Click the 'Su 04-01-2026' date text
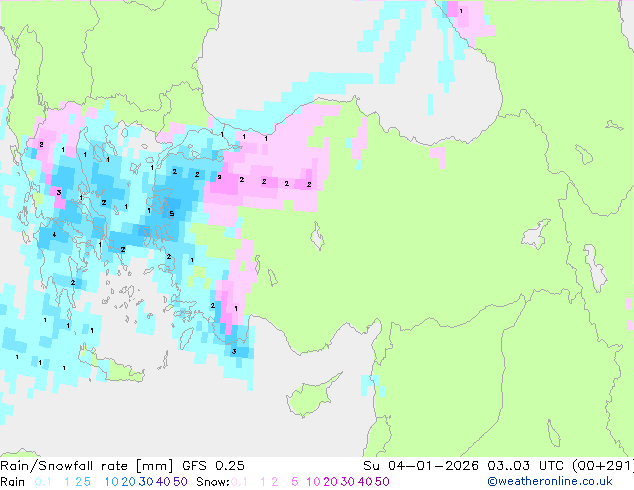Screen dimensions: 634x490 tap(421, 466)
